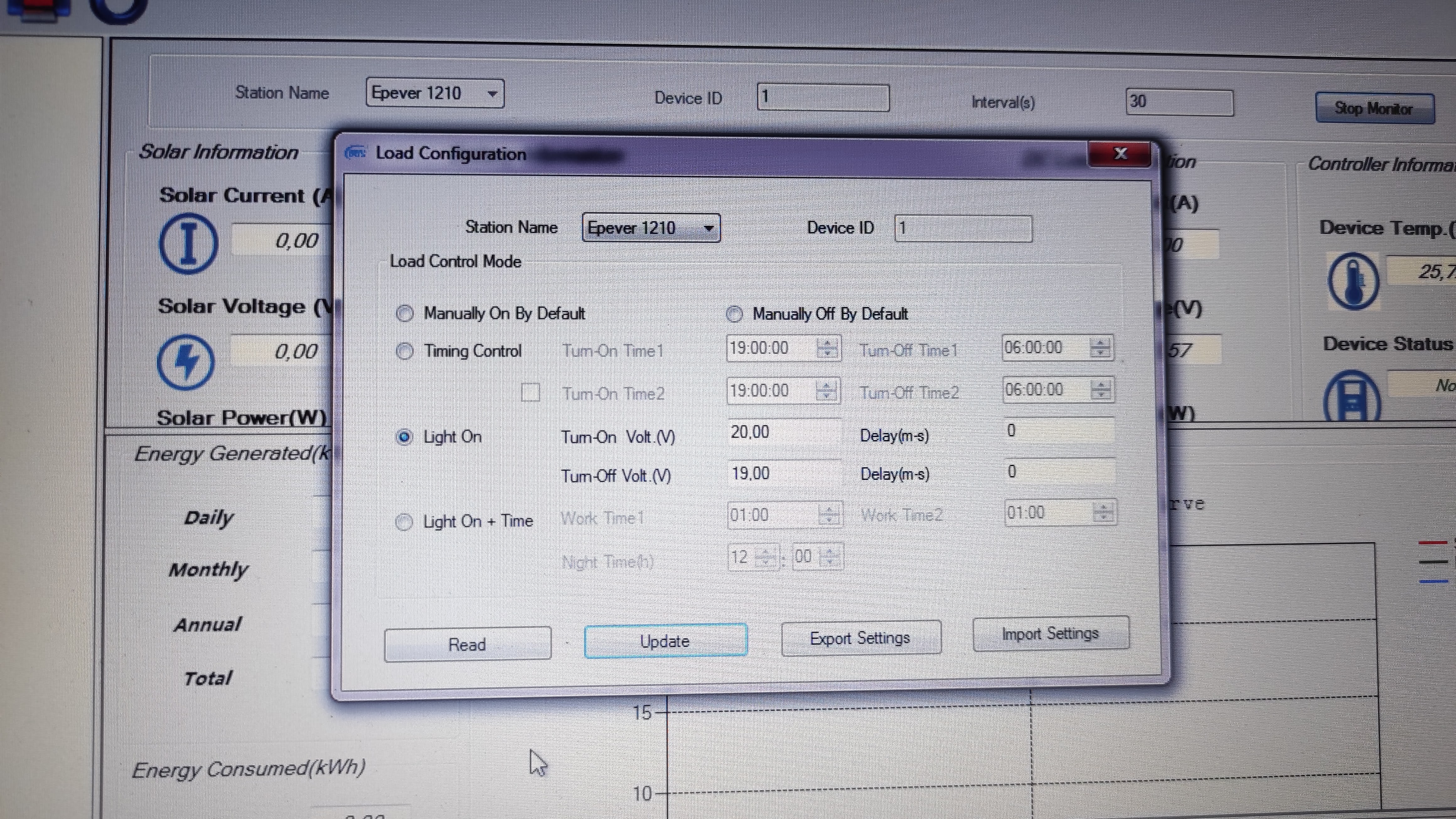This screenshot has height=819, width=1456.
Task: Select Manually Off By Default option
Action: (x=734, y=314)
